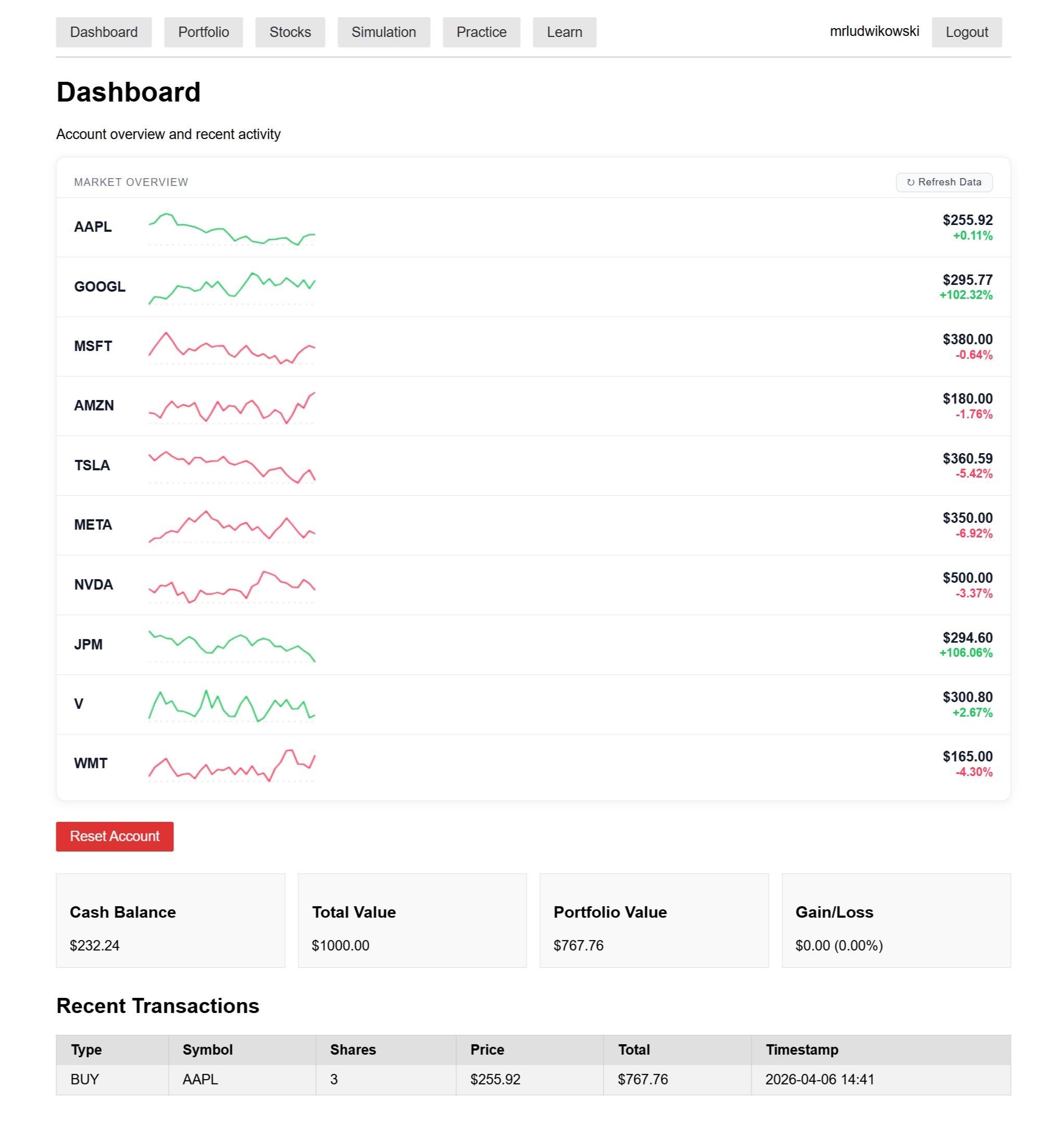Click the META price $350.00
Viewport: 1064px width, 1125px height.
tap(968, 518)
